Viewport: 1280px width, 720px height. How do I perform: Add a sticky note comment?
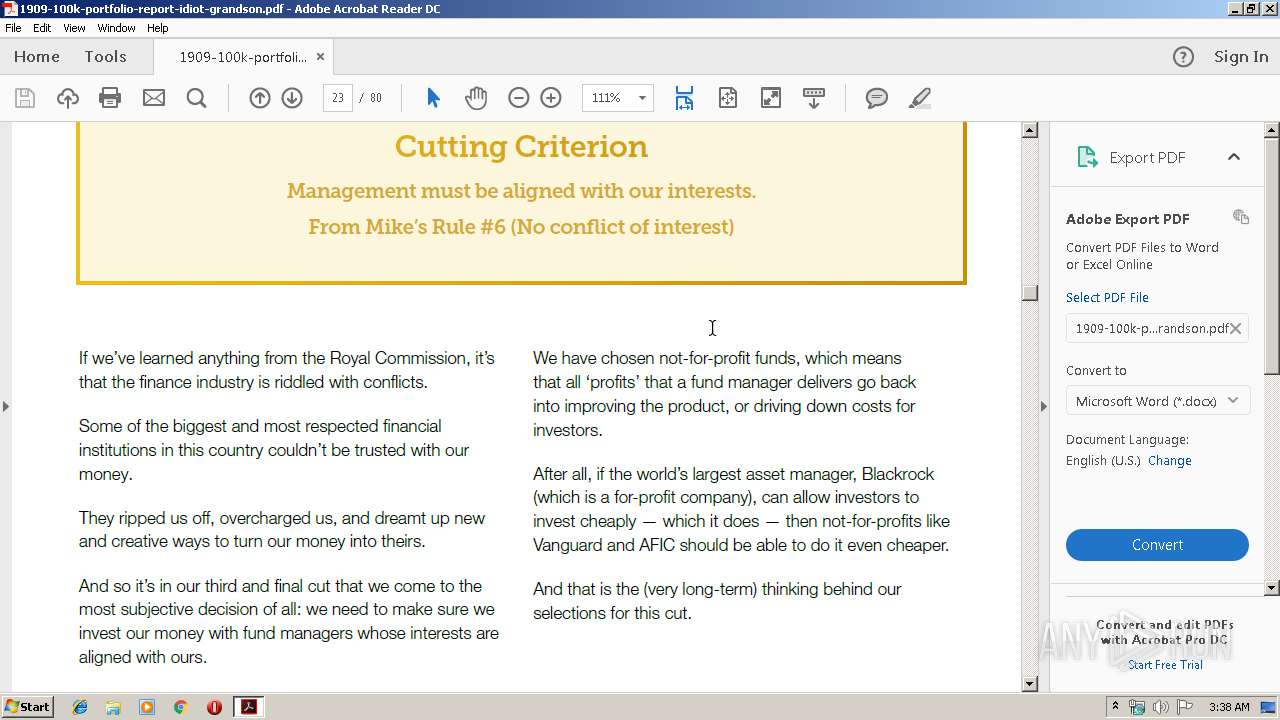coord(877,98)
